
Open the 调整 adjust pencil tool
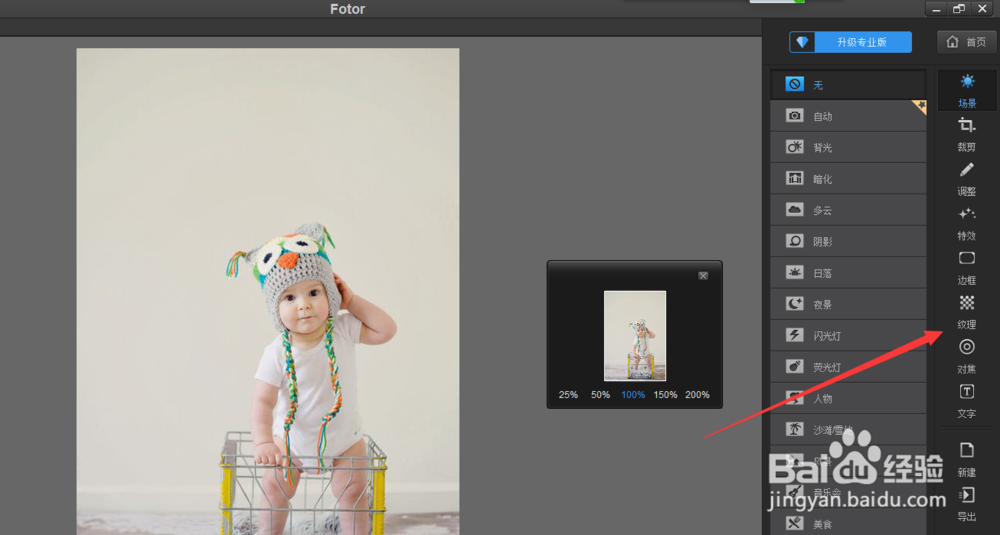pos(967,176)
